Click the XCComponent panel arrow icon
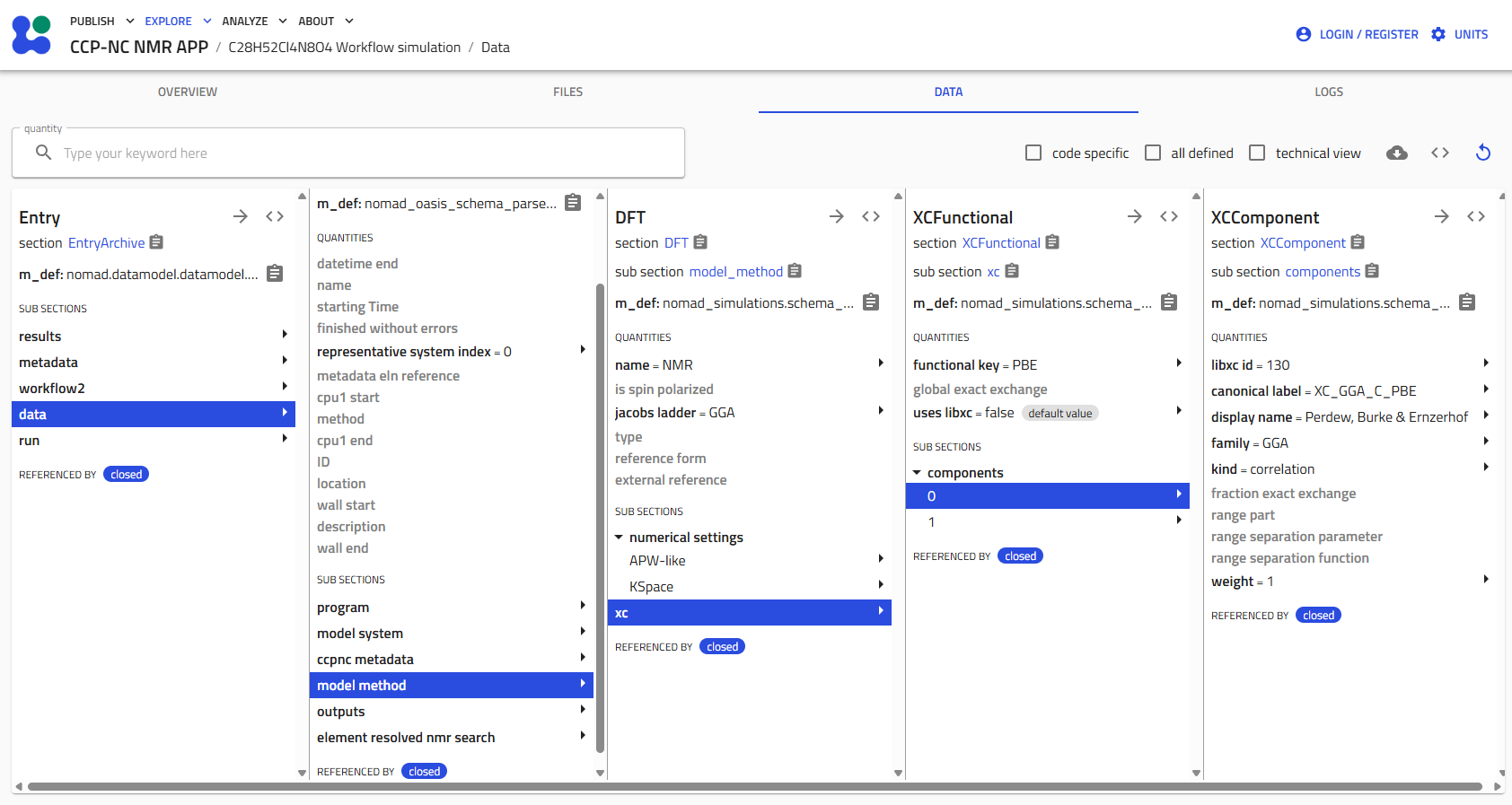Image resolution: width=1512 pixels, height=805 pixels. [1442, 216]
